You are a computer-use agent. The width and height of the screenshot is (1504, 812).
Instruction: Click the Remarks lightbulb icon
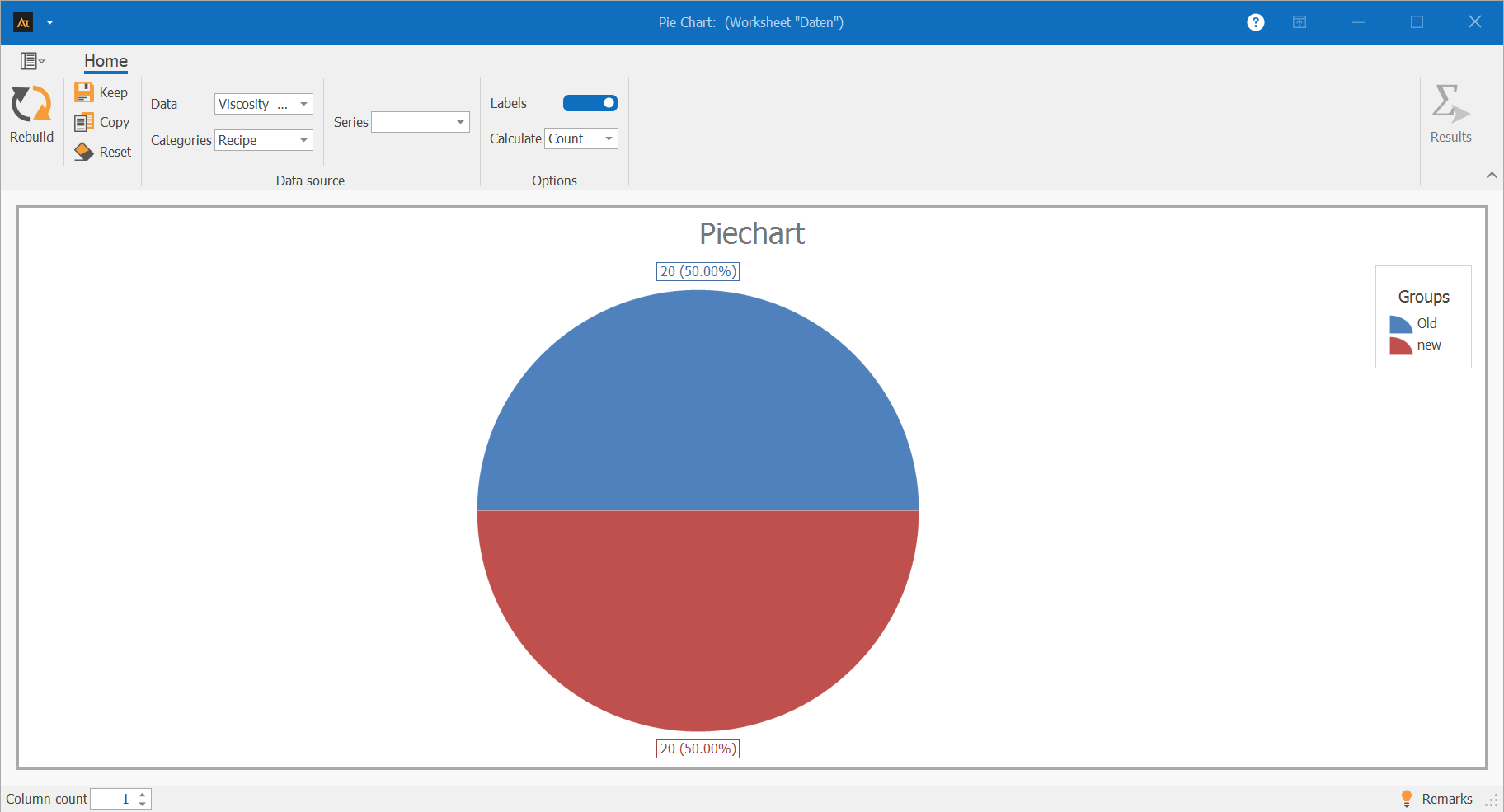[x=1407, y=798]
